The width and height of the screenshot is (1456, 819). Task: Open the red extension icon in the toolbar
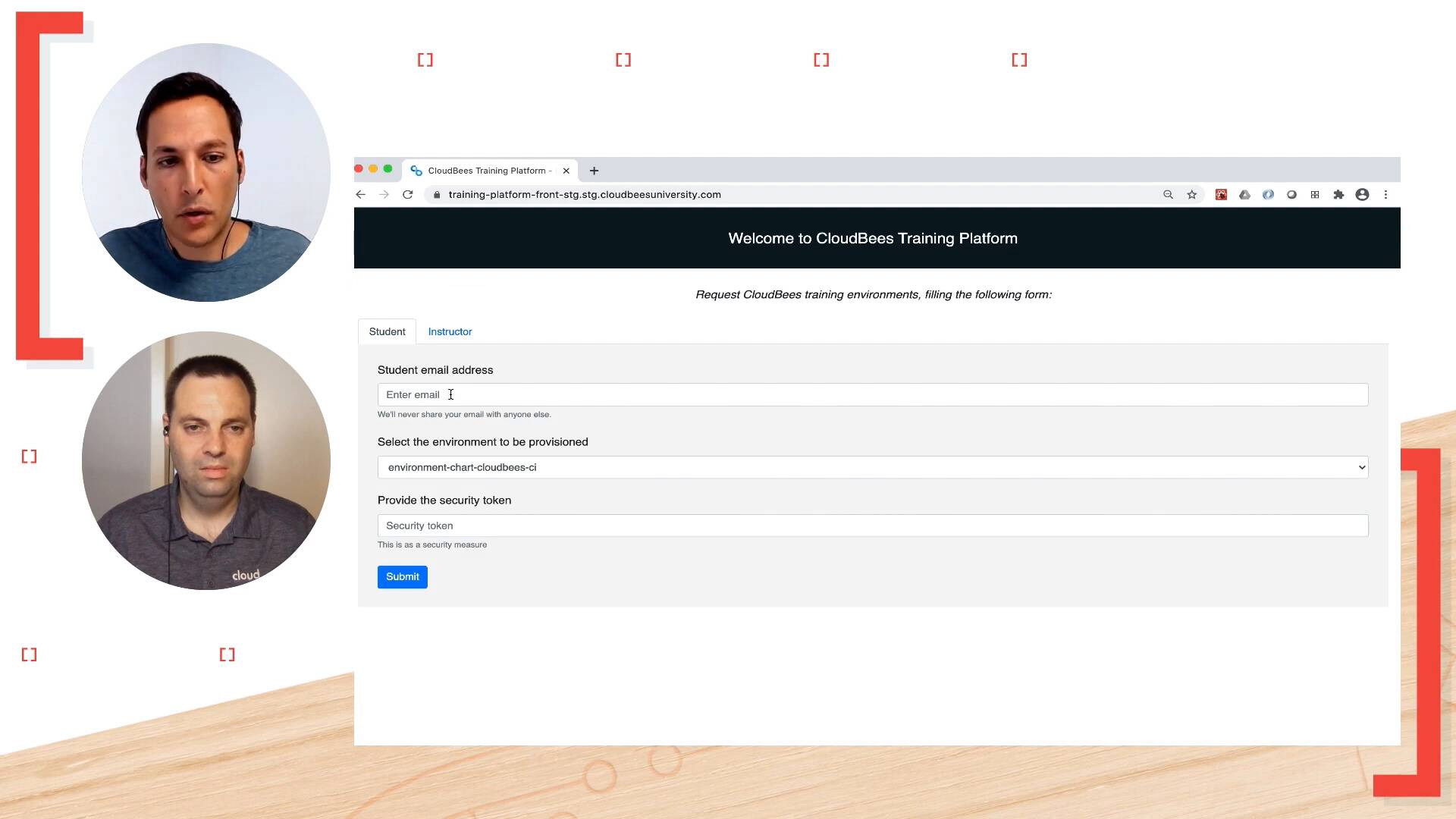[1221, 195]
